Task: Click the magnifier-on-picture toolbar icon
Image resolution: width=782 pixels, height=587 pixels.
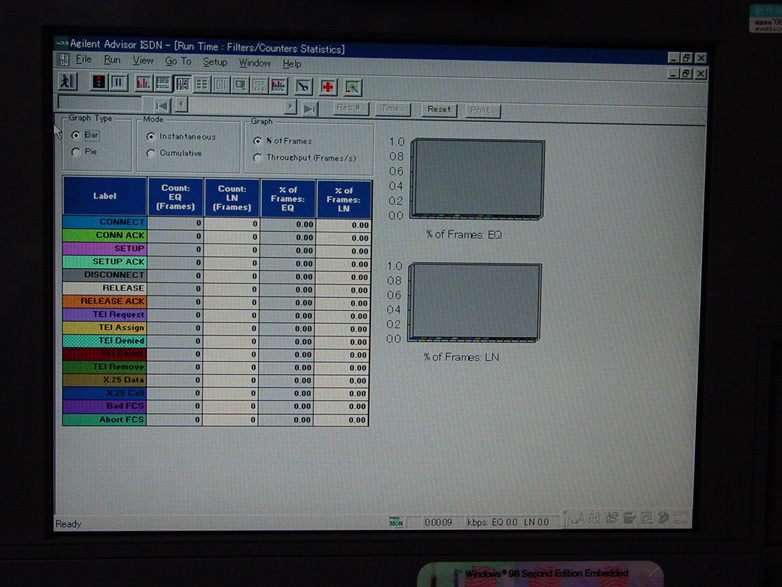Action: (352, 88)
